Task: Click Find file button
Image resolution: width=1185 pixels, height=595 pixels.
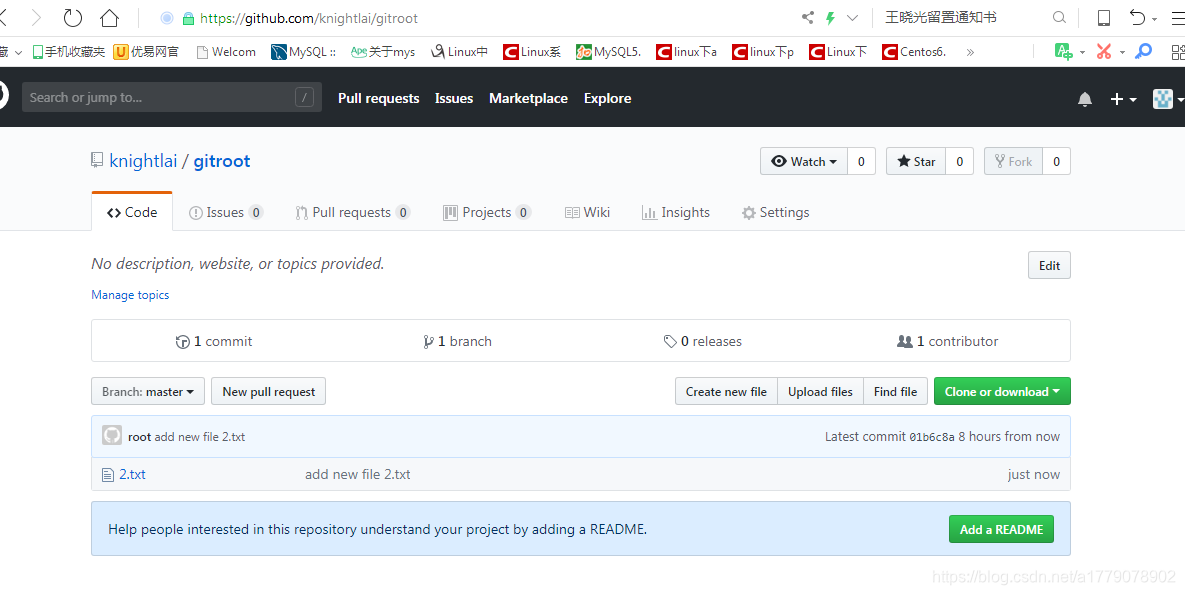Action: [895, 392]
